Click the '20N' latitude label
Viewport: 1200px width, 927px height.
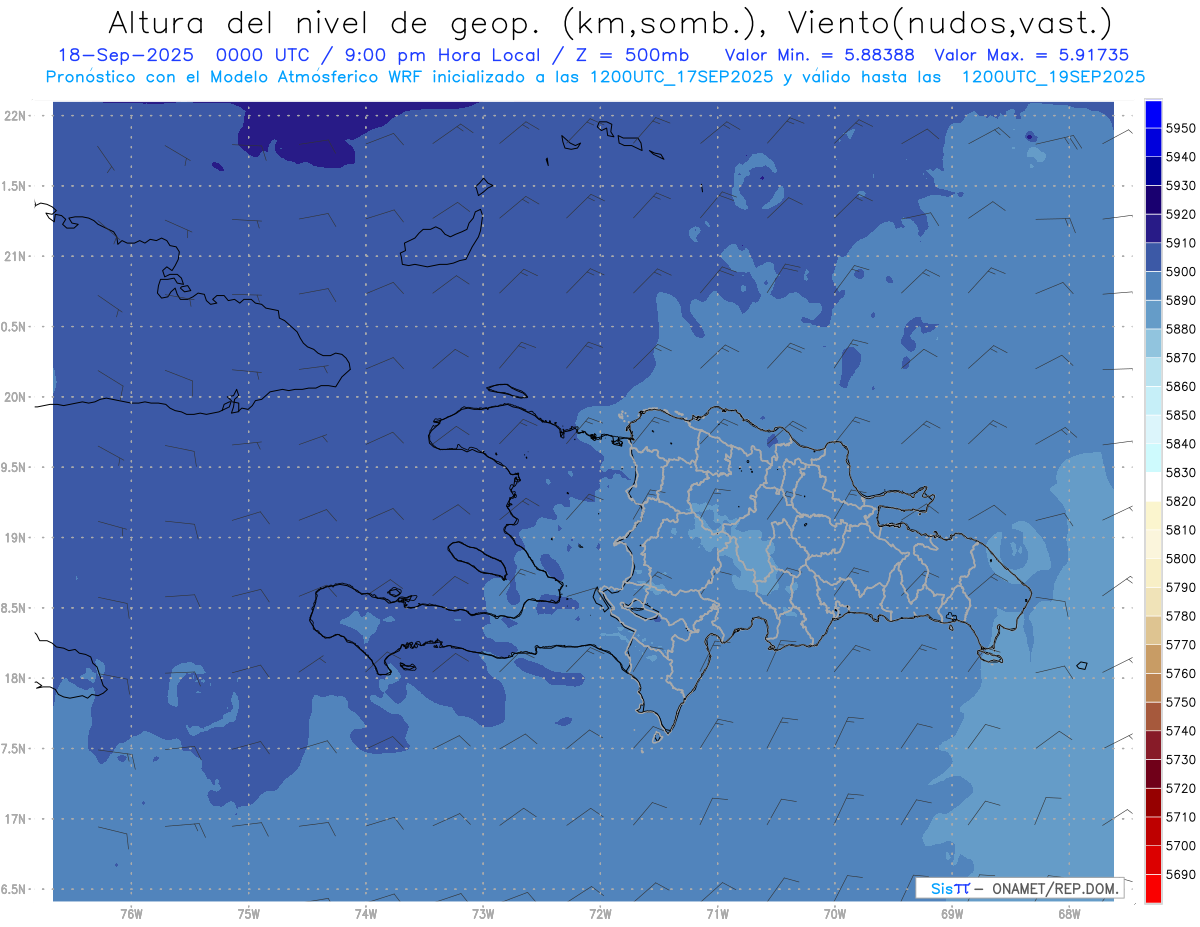click(17, 397)
